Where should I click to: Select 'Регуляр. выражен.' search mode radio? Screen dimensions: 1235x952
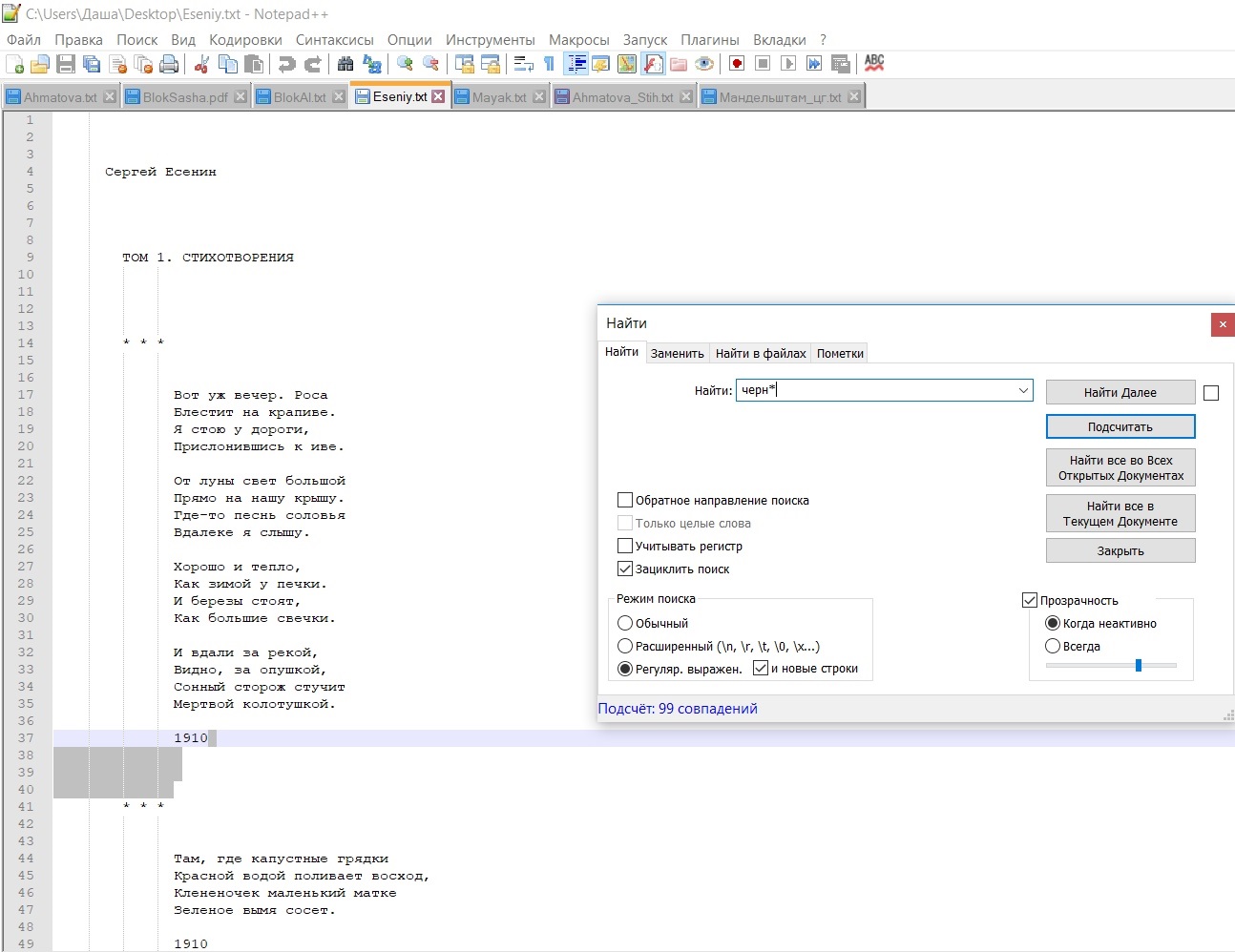point(625,669)
